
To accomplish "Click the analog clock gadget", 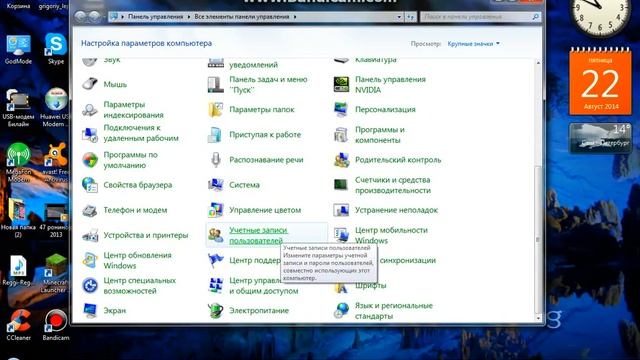I will pos(600,16).
